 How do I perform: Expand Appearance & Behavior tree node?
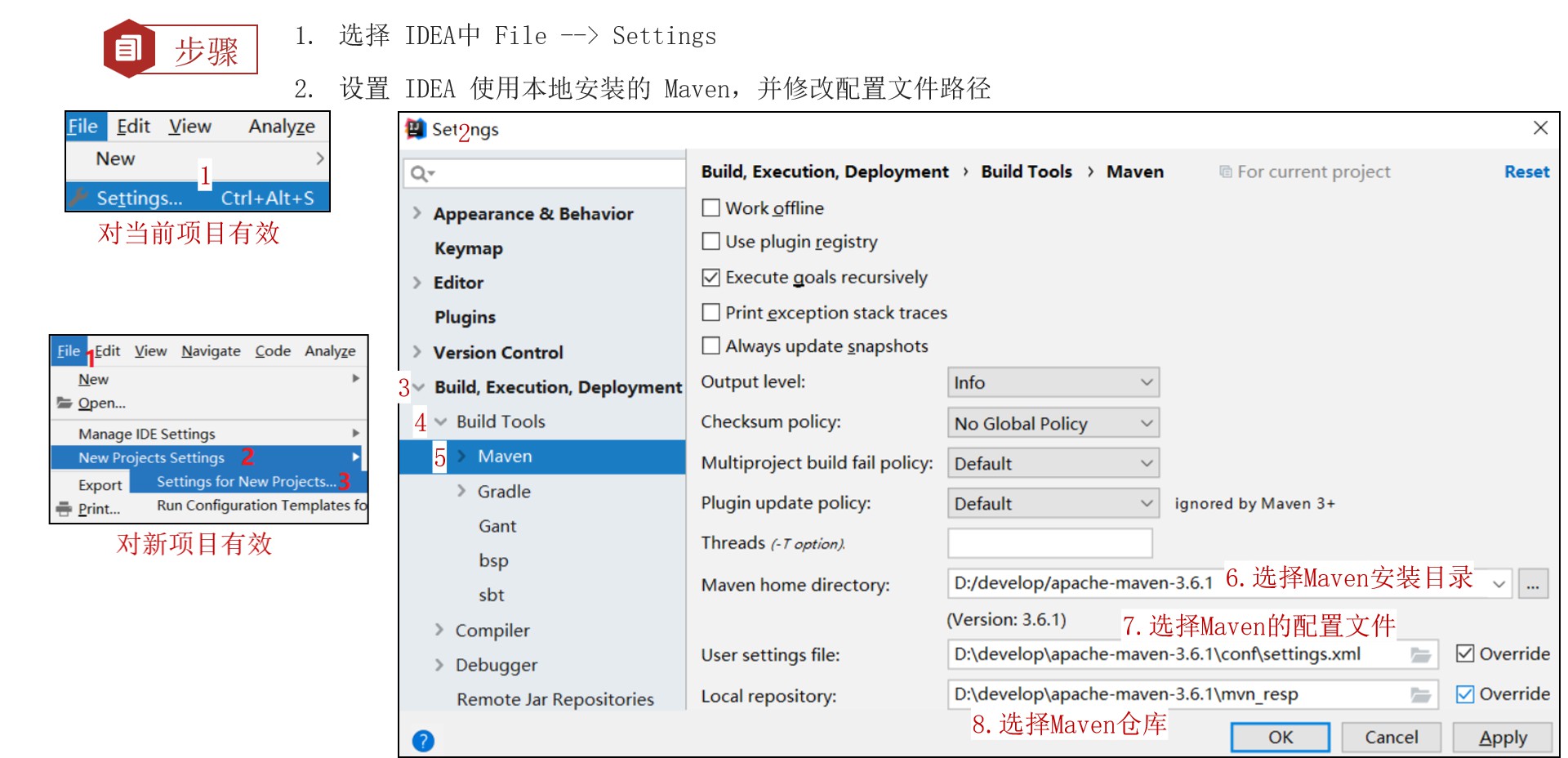coord(417,213)
